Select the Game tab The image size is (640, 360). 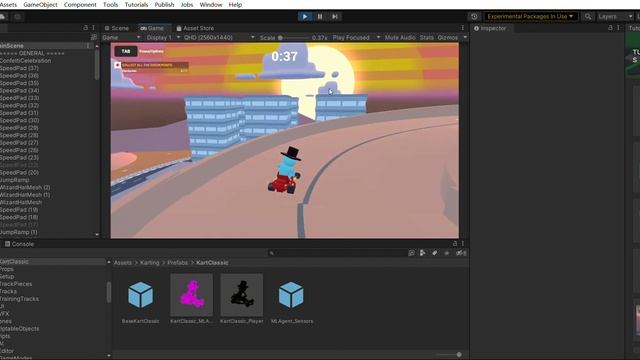[152, 28]
